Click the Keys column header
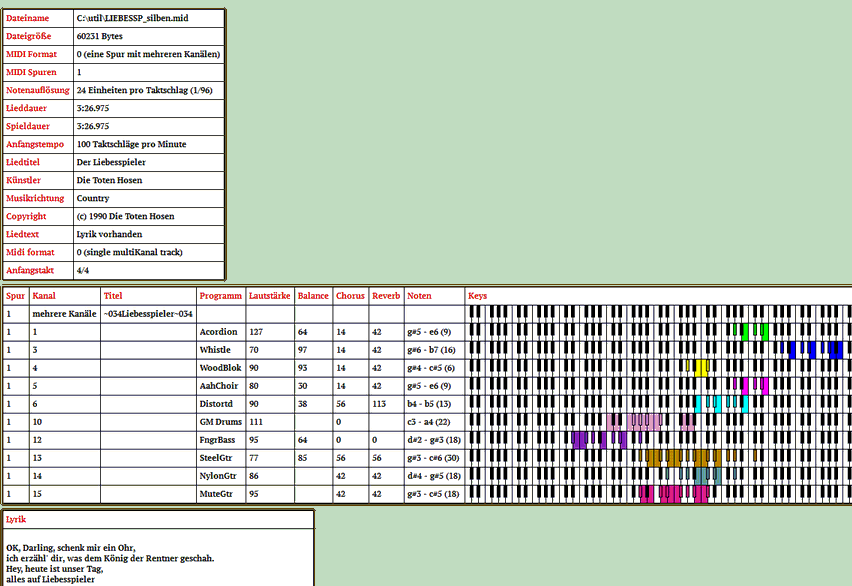852x586 pixels. click(x=478, y=296)
